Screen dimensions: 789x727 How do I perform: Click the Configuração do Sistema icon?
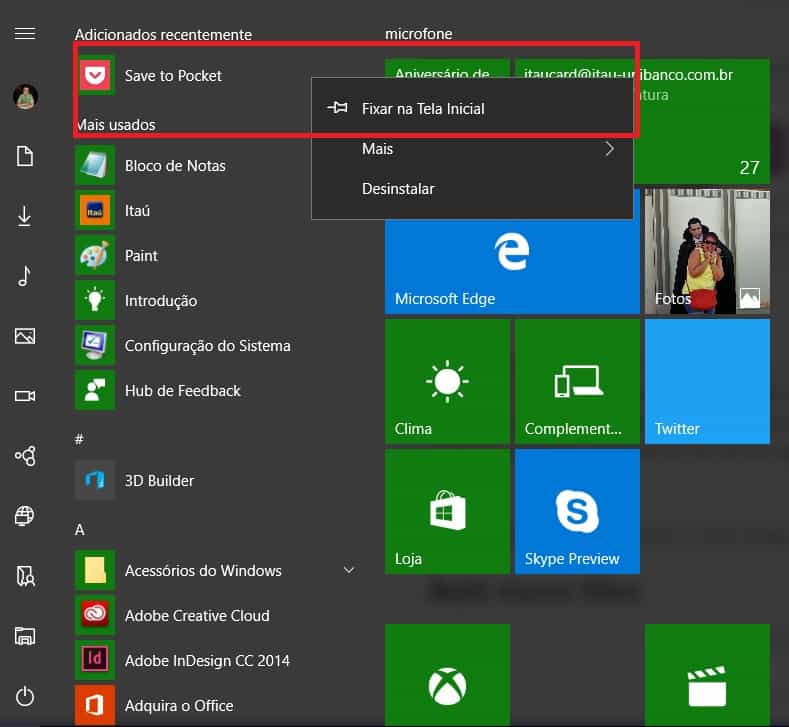(x=95, y=345)
